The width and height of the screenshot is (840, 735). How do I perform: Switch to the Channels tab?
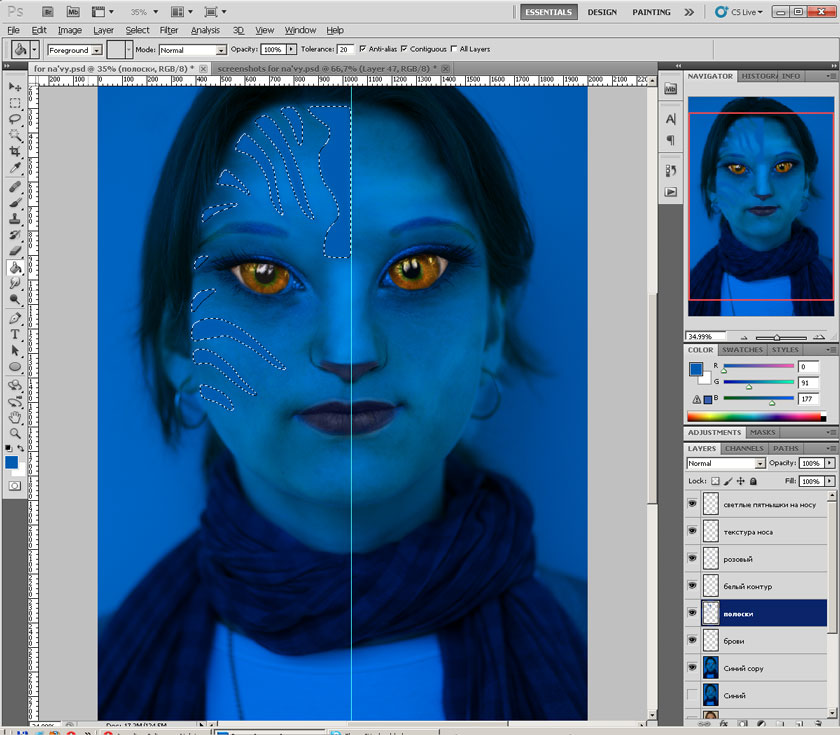[744, 448]
